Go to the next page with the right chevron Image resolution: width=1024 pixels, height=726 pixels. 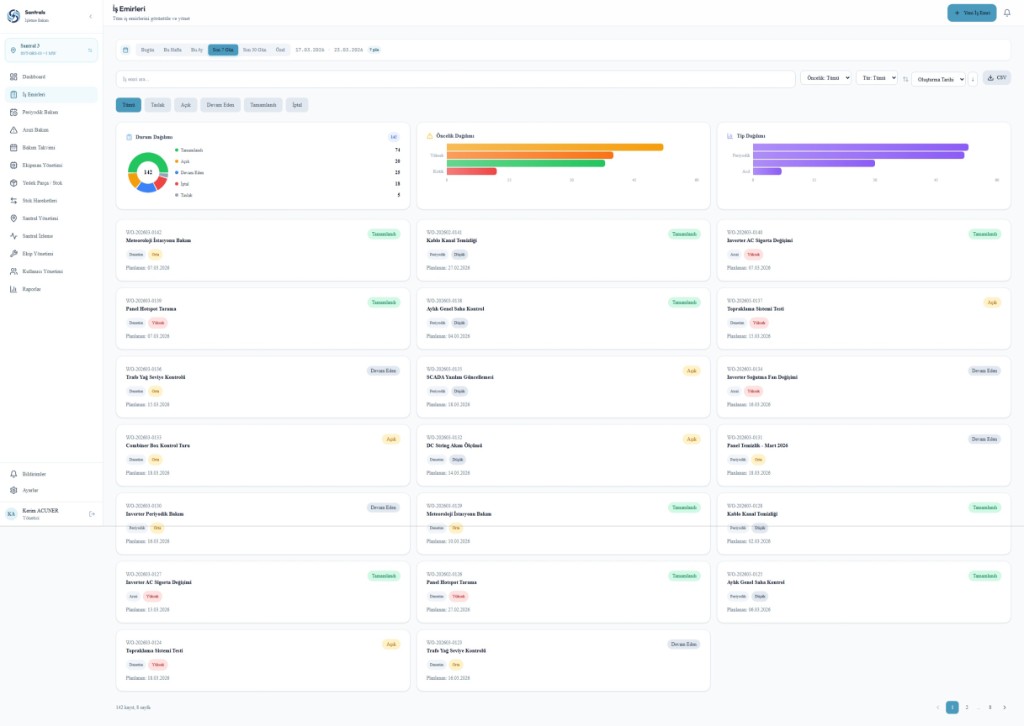[x=1004, y=707]
